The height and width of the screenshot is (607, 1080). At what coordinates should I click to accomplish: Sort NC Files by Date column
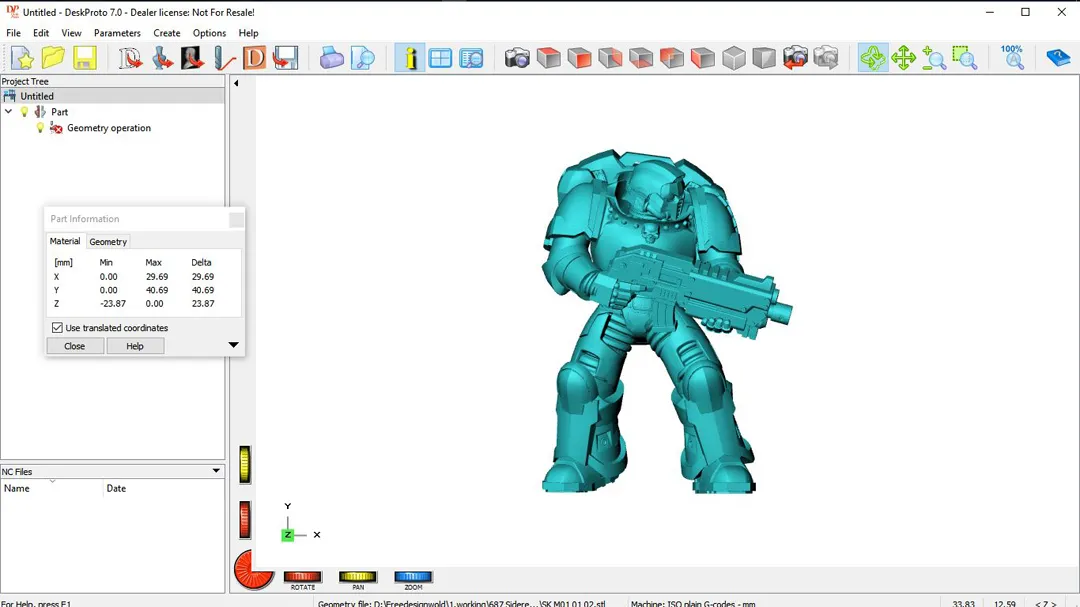[164, 488]
